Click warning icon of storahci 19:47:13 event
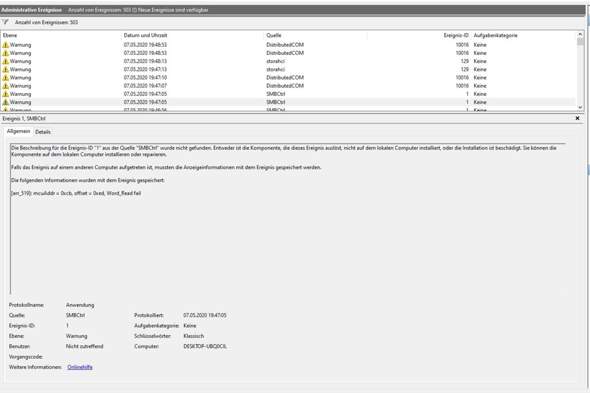 6,70
